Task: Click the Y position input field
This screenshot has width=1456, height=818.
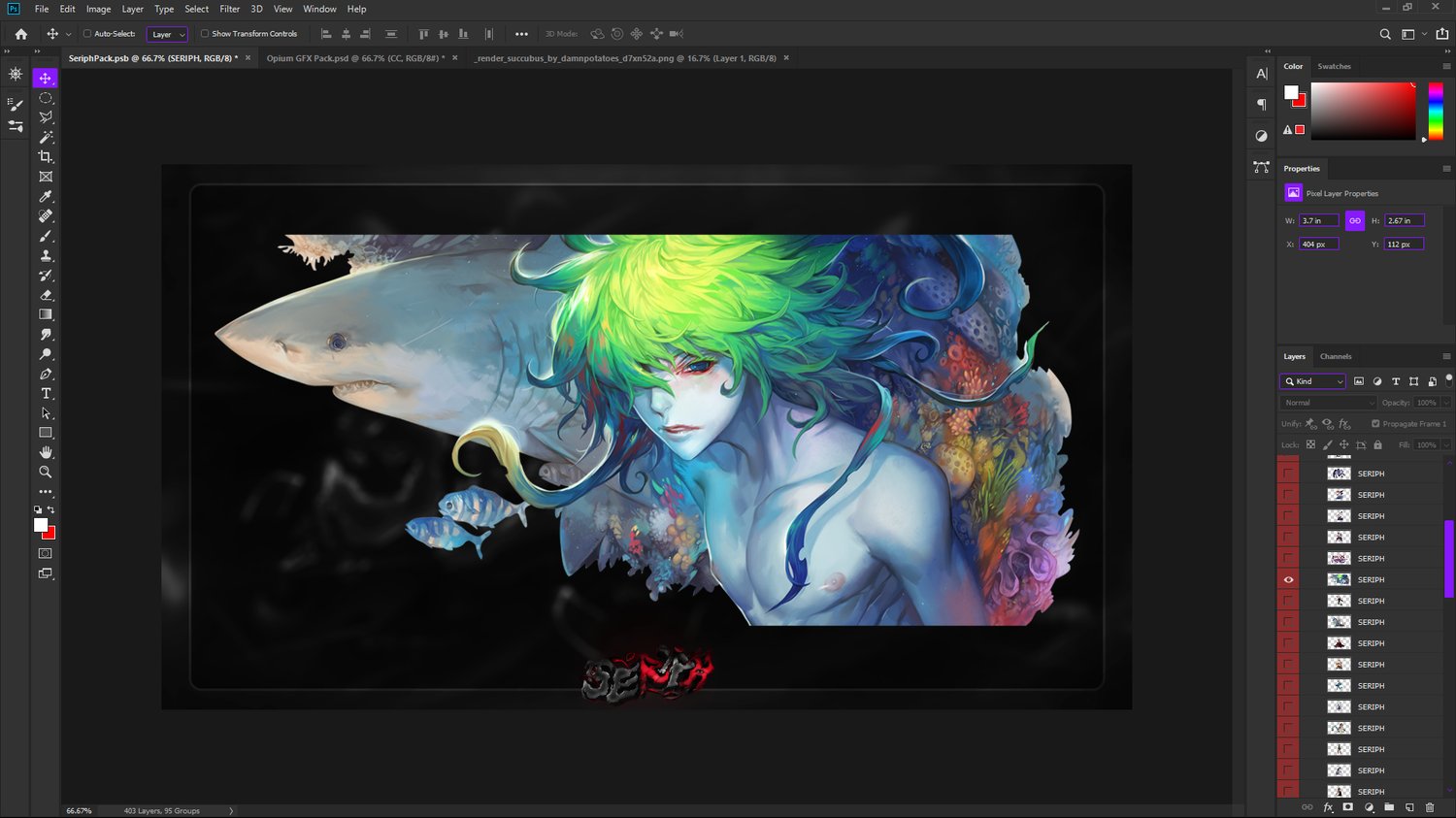Action: tap(1404, 244)
